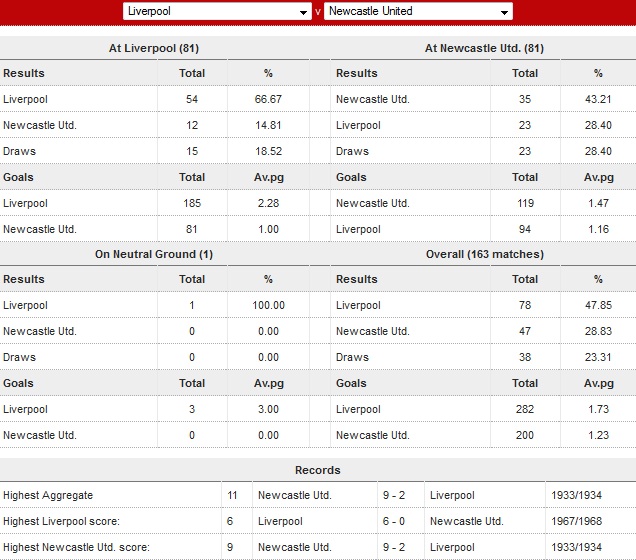Select the 6 - 0 score cell
636x560 pixels.
tap(394, 521)
